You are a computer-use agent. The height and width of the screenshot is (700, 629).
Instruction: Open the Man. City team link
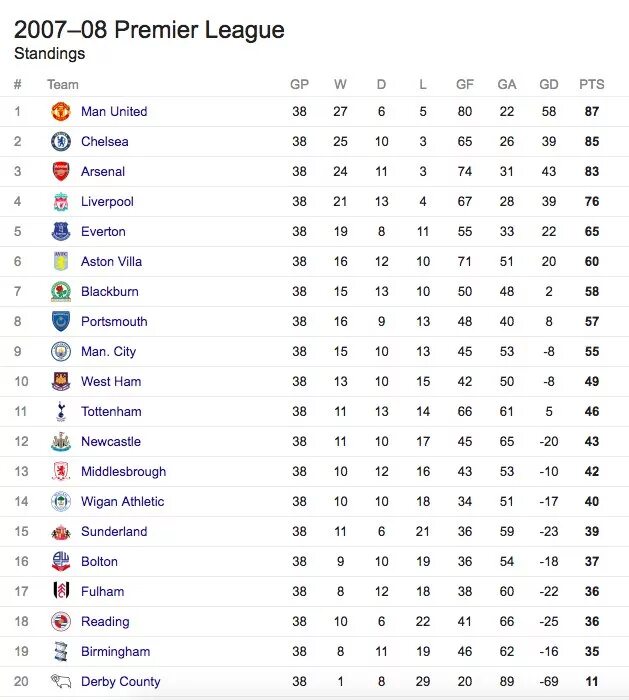pyautogui.click(x=108, y=352)
